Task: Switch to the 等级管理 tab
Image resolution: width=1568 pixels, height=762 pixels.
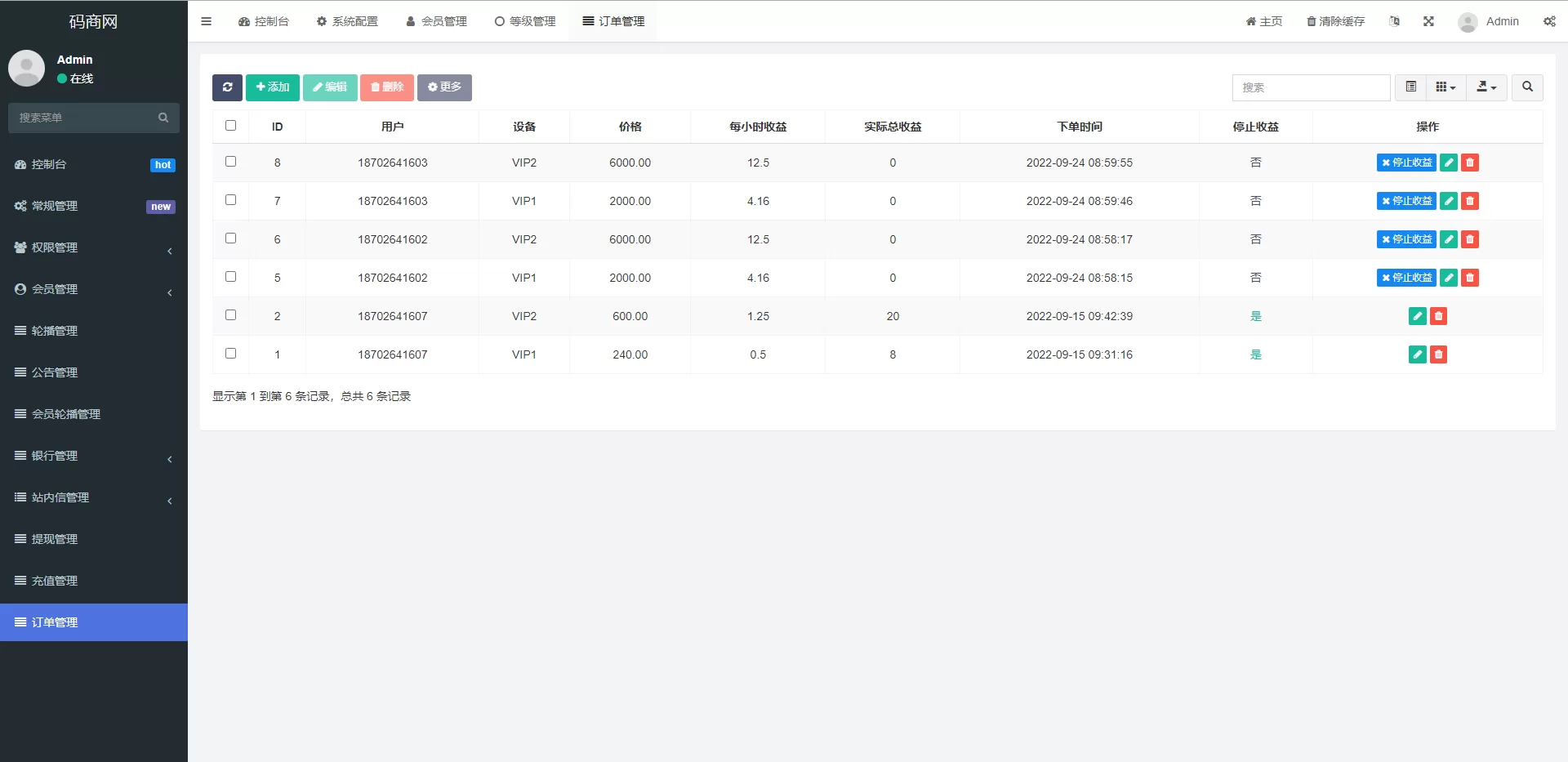Action: (525, 21)
